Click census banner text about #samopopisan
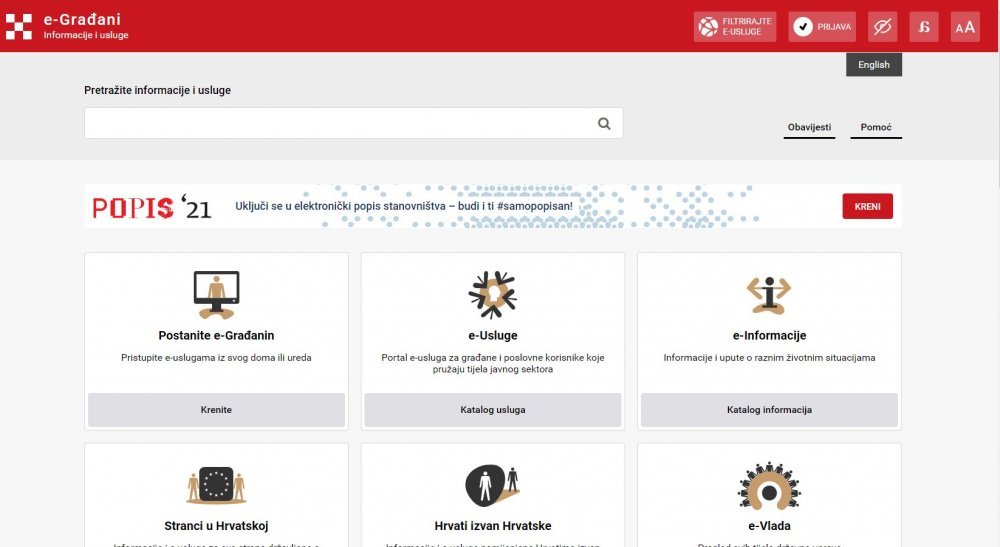The image size is (1000, 547). (x=404, y=206)
